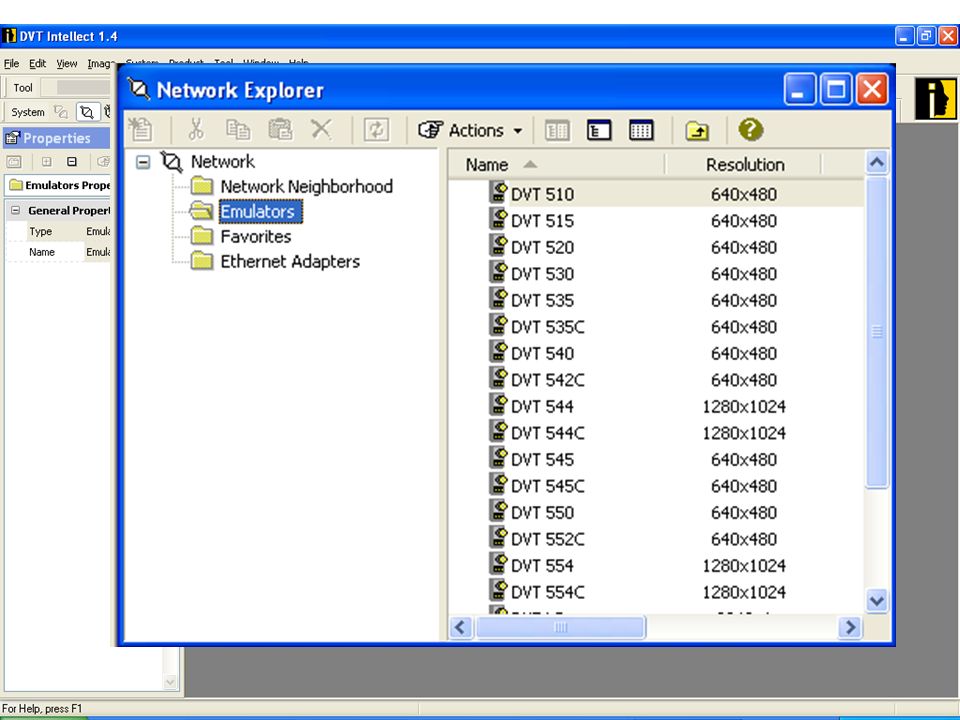The height and width of the screenshot is (720, 960).
Task: Minimize the Network Explorer window
Action: pos(800,90)
